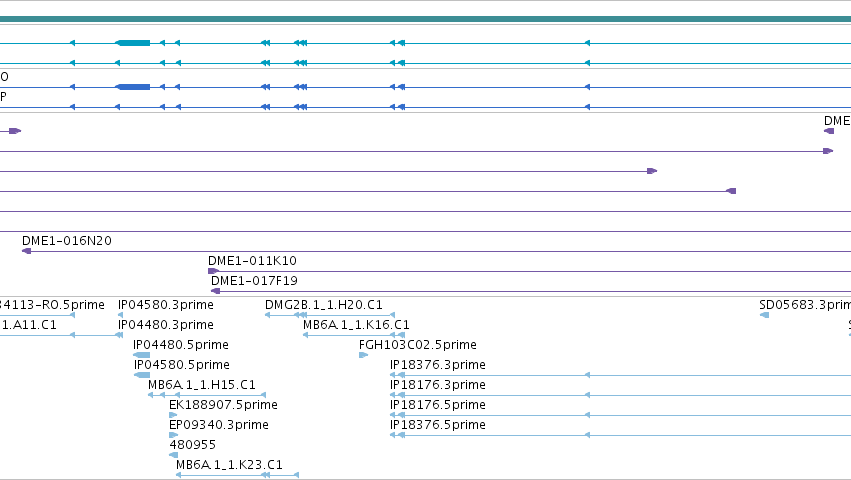Screen dimensions: 851x480
Task: Click the 480955 feature label
Action: pos(192,445)
